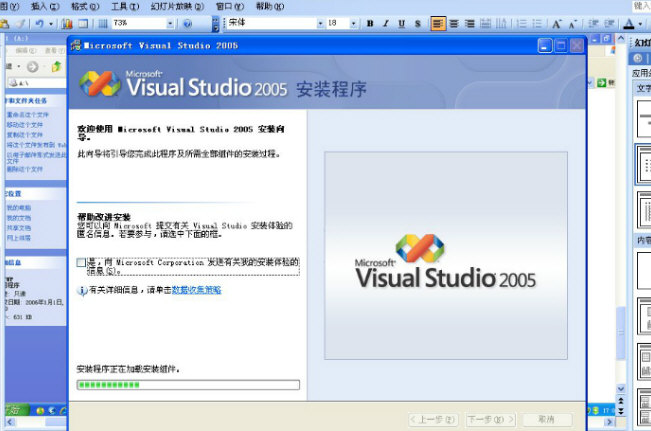Image resolution: width=651 pixels, height=431 pixels.
Task: Click the first quick launch taskbar icon
Action: click(40, 411)
